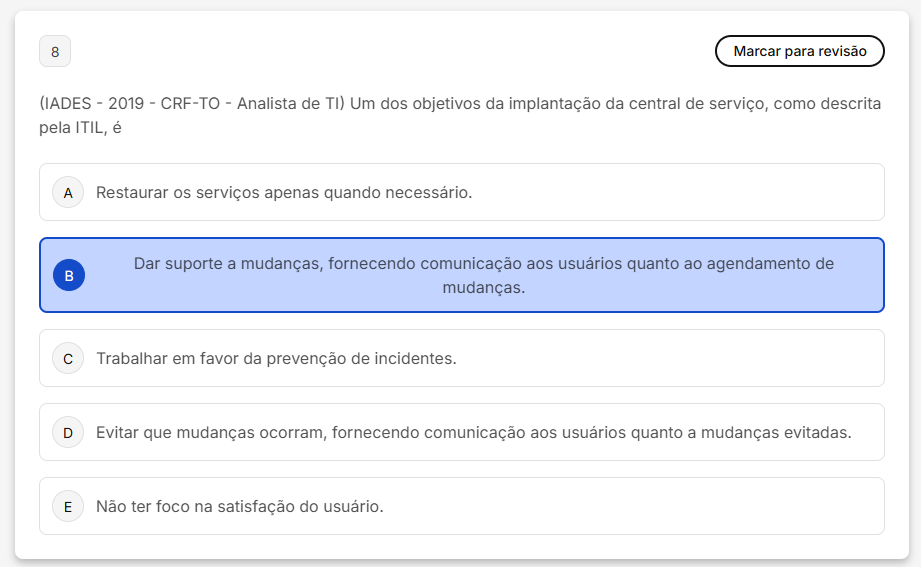The width and height of the screenshot is (921, 567).
Task: Select answer text "Restaurar os serviços apenas quando necessário"
Action: point(283,192)
